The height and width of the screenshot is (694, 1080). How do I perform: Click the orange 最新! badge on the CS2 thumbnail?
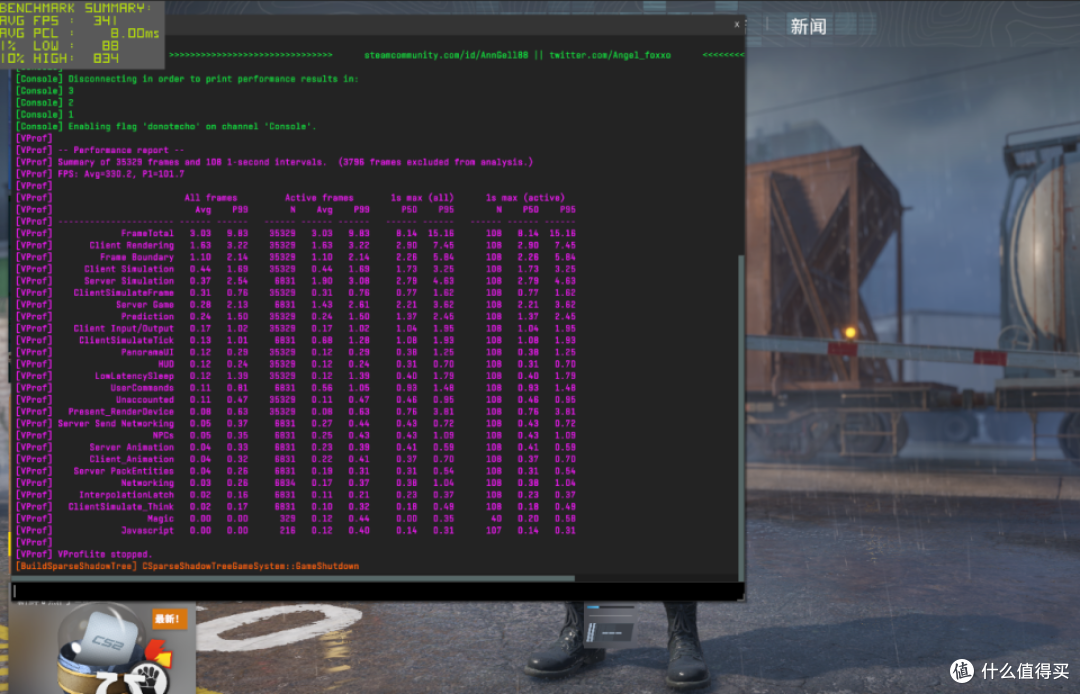tap(170, 620)
